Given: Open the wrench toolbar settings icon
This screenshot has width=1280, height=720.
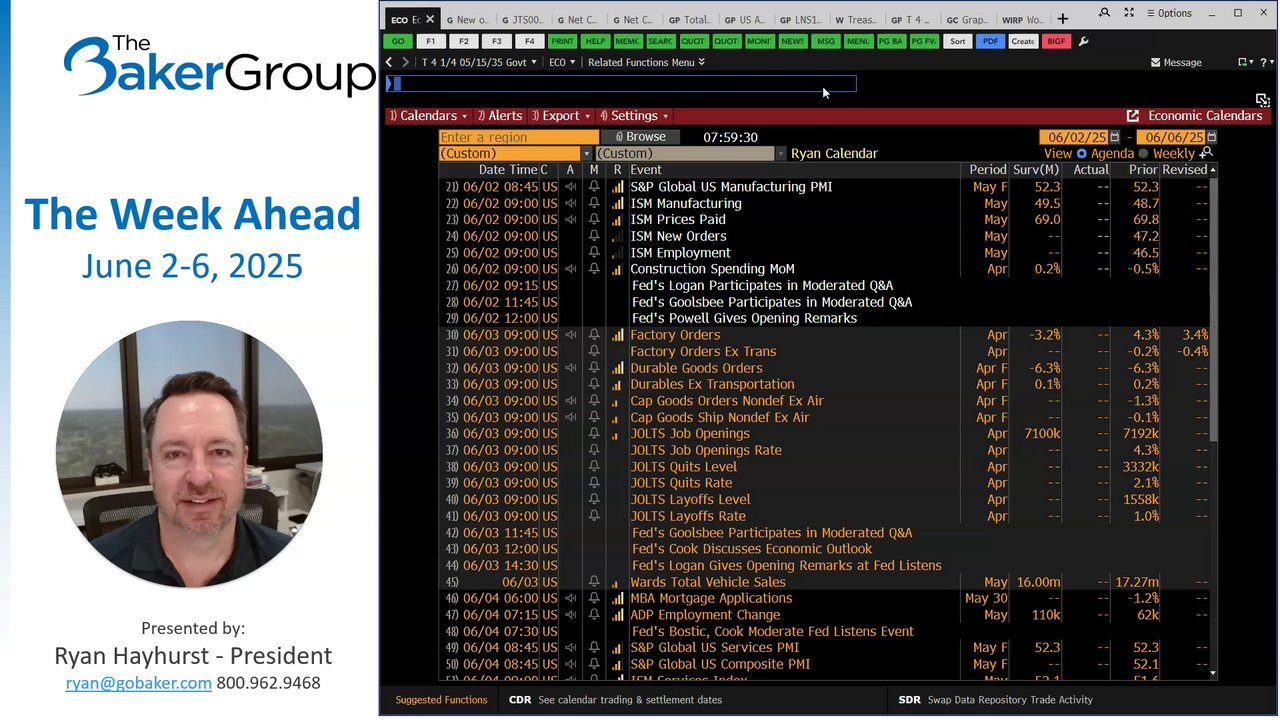Looking at the screenshot, I should coord(1084,41).
